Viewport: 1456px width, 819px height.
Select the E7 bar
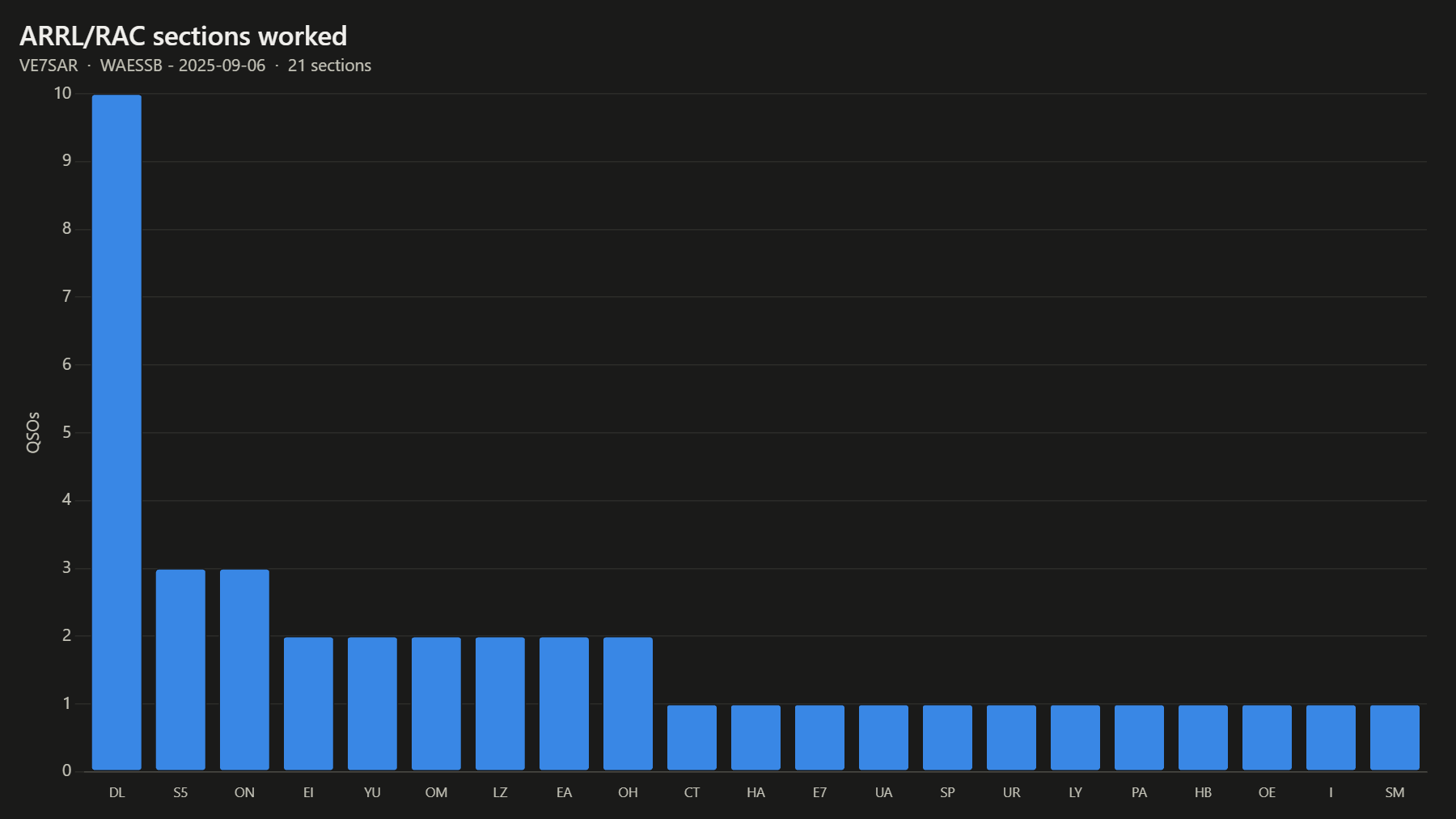tap(819, 737)
